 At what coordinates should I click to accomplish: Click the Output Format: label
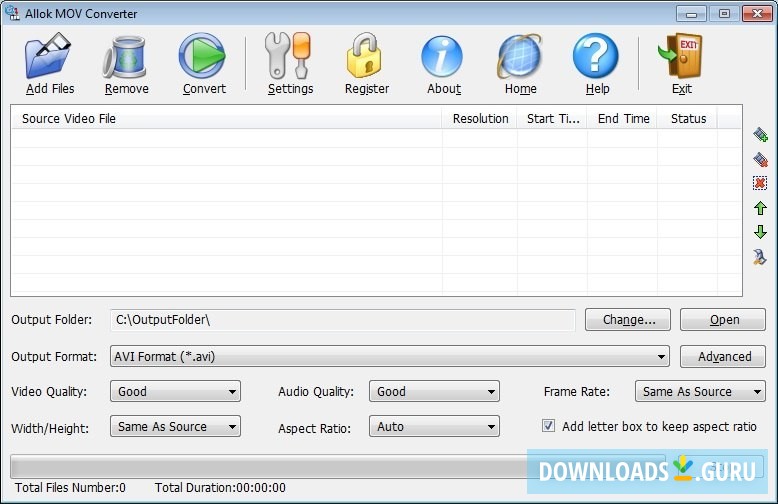coord(54,357)
